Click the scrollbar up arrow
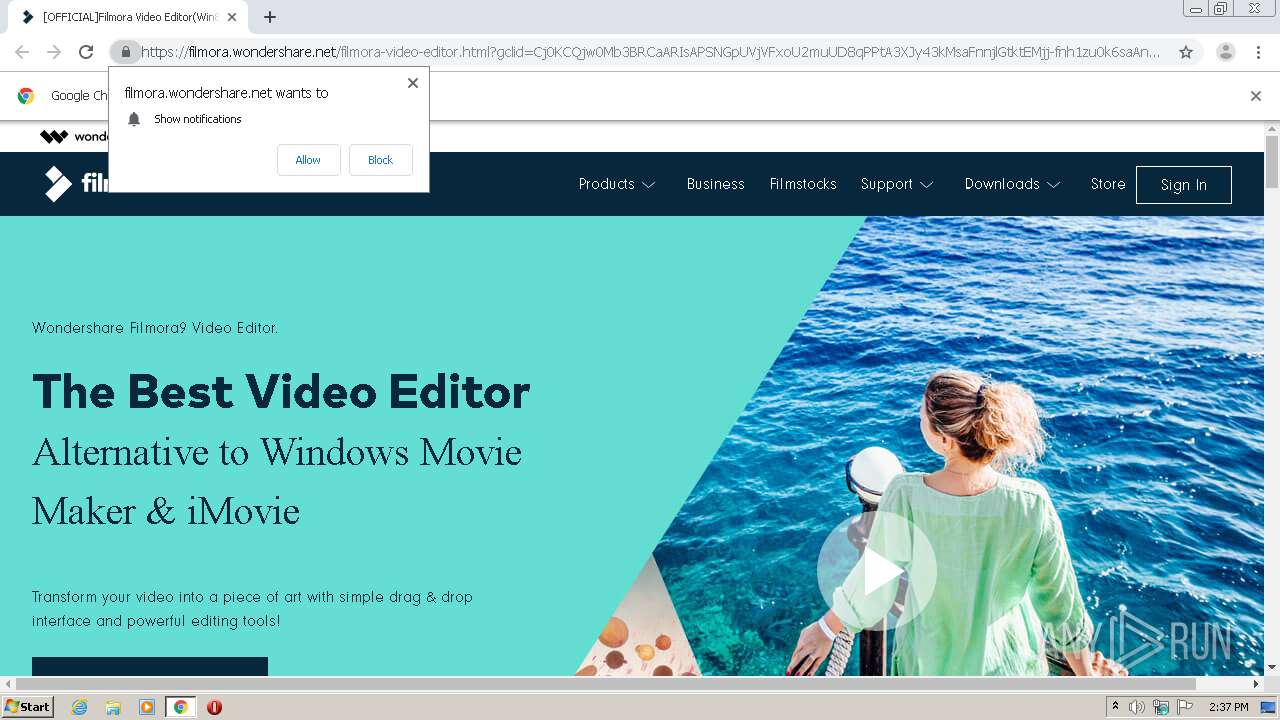Viewport: 1280px width, 720px height. click(1272, 129)
